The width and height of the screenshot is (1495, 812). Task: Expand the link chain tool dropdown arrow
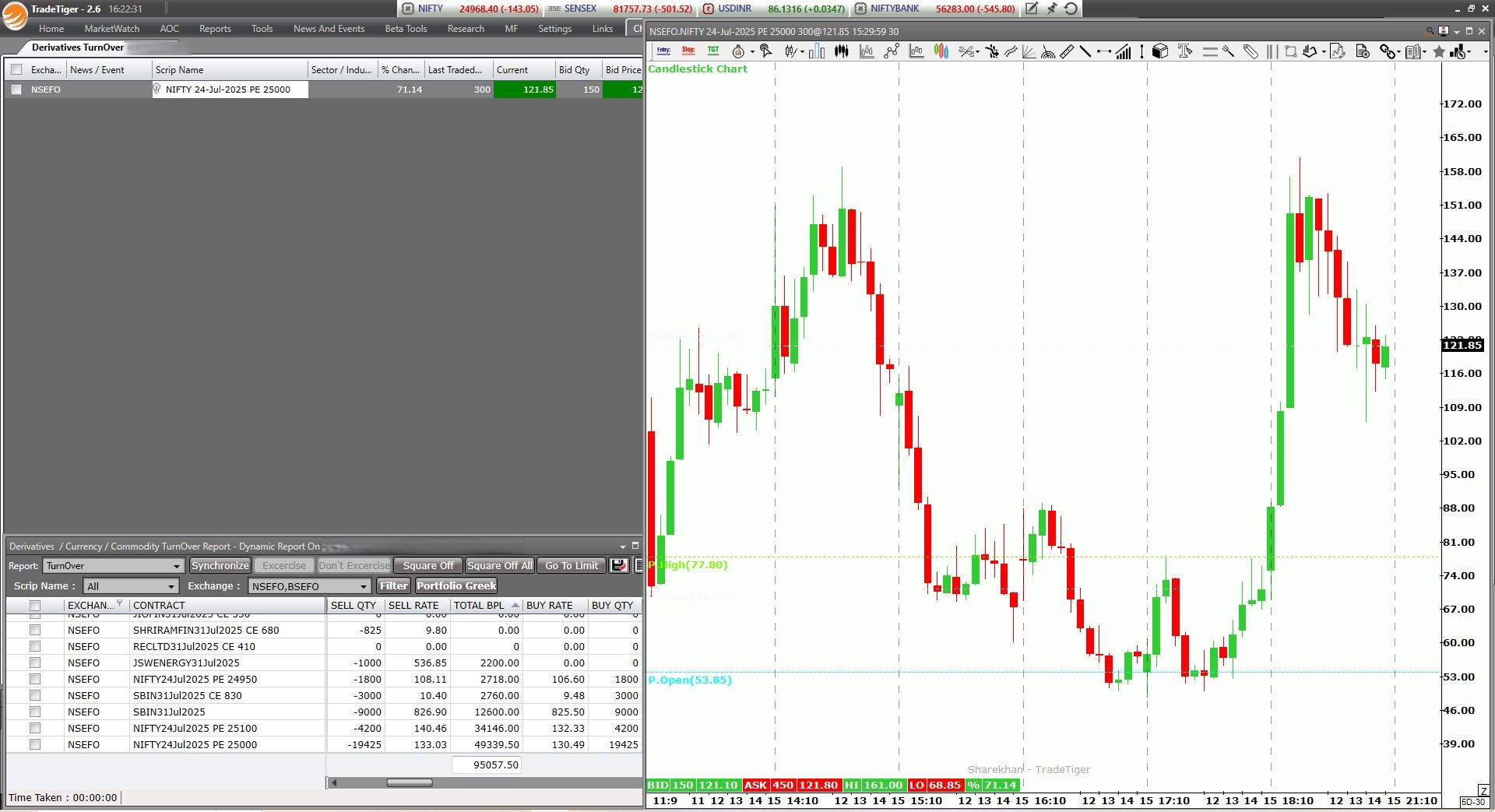click(x=1399, y=52)
